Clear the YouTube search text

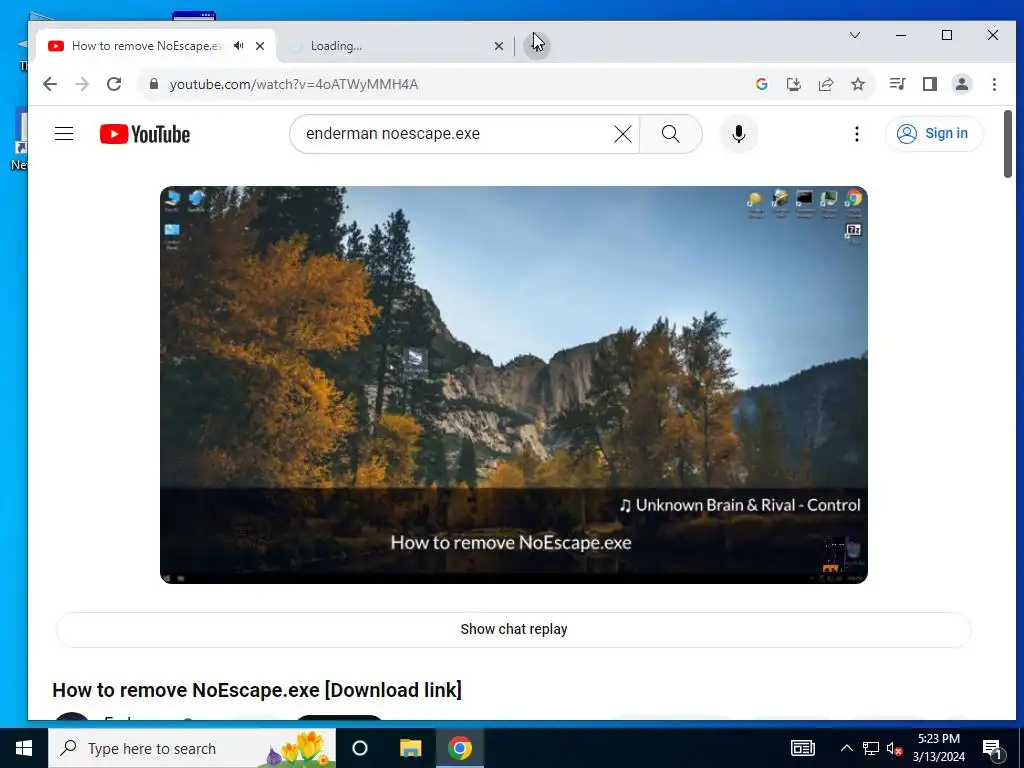coord(623,134)
